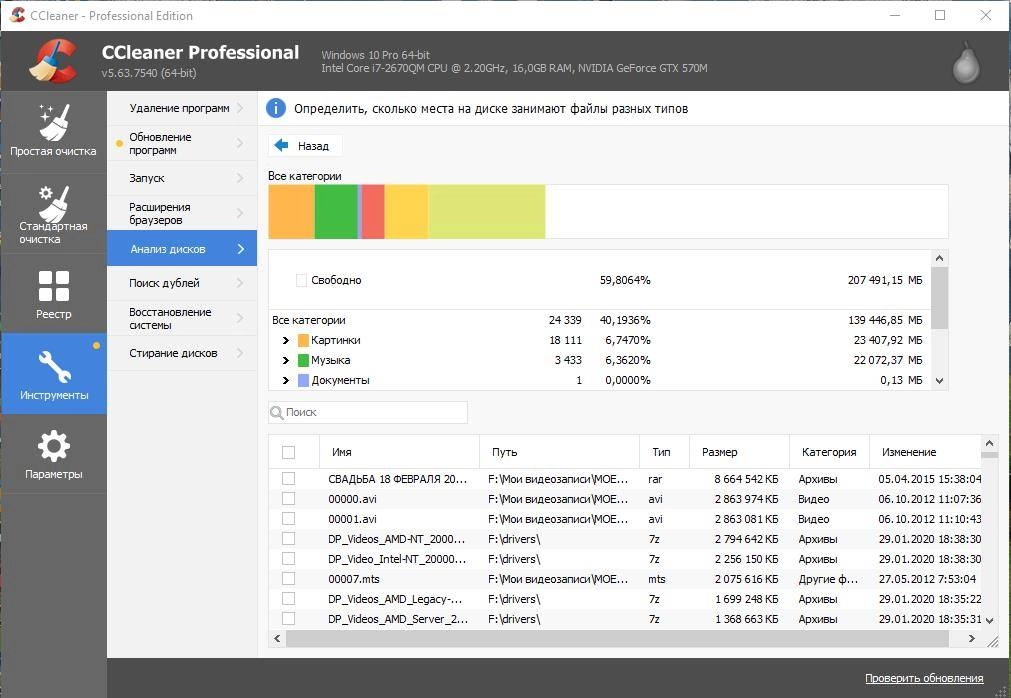Image resolution: width=1011 pixels, height=698 pixels.
Task: Check the 00000.avi file checkbox
Action: [x=288, y=499]
